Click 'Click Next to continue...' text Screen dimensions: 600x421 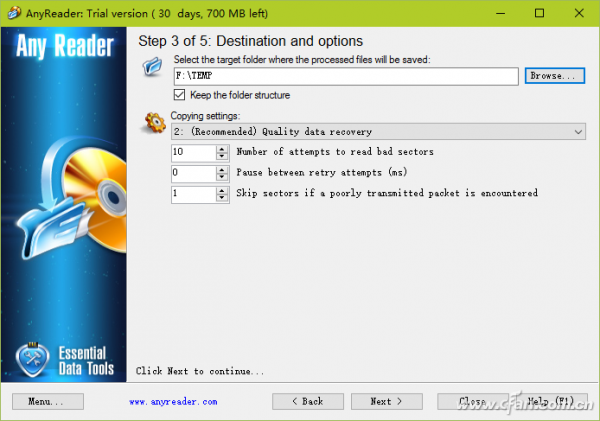point(200,371)
